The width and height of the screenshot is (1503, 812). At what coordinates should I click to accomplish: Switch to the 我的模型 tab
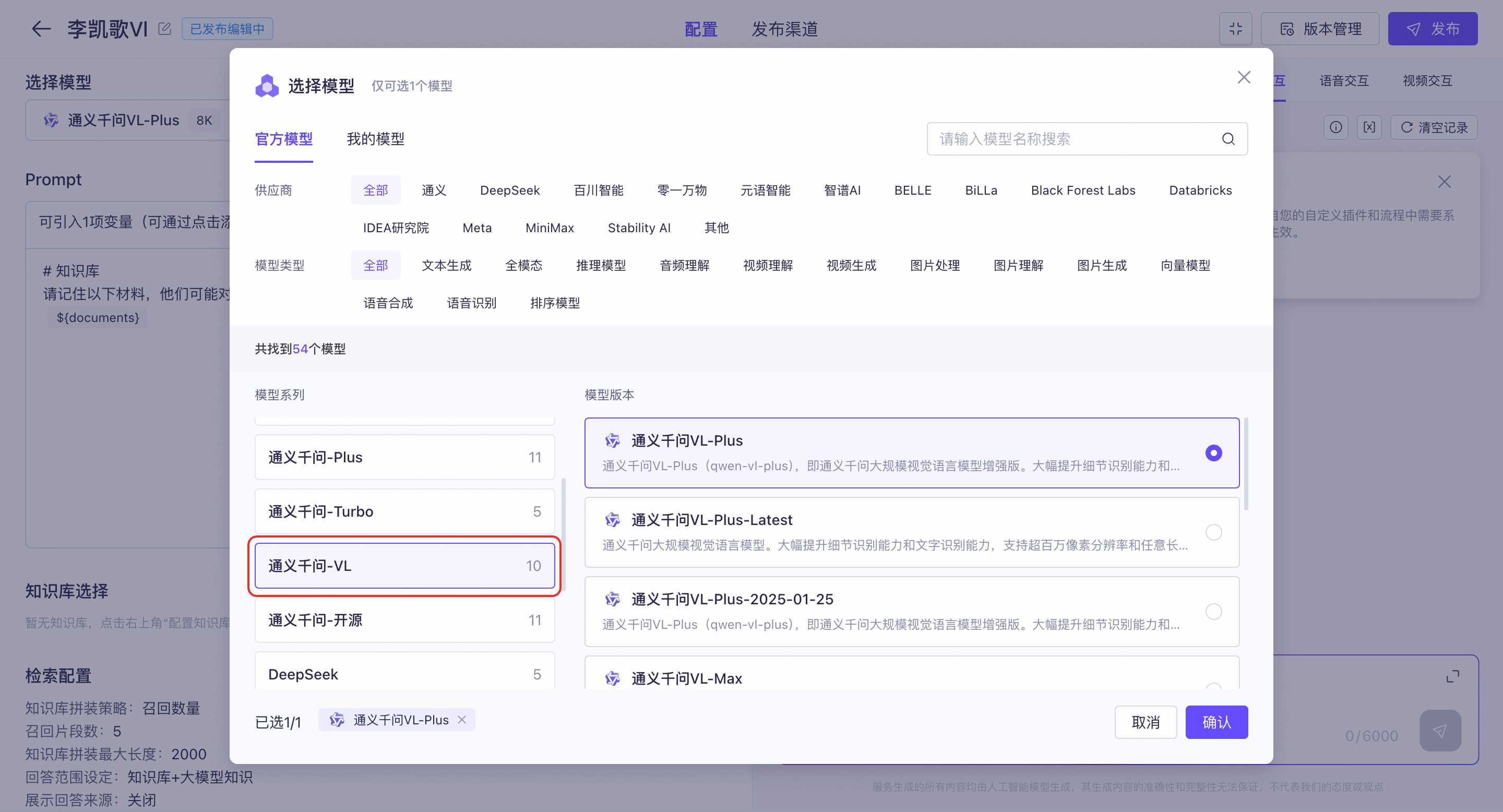pyautogui.click(x=375, y=139)
